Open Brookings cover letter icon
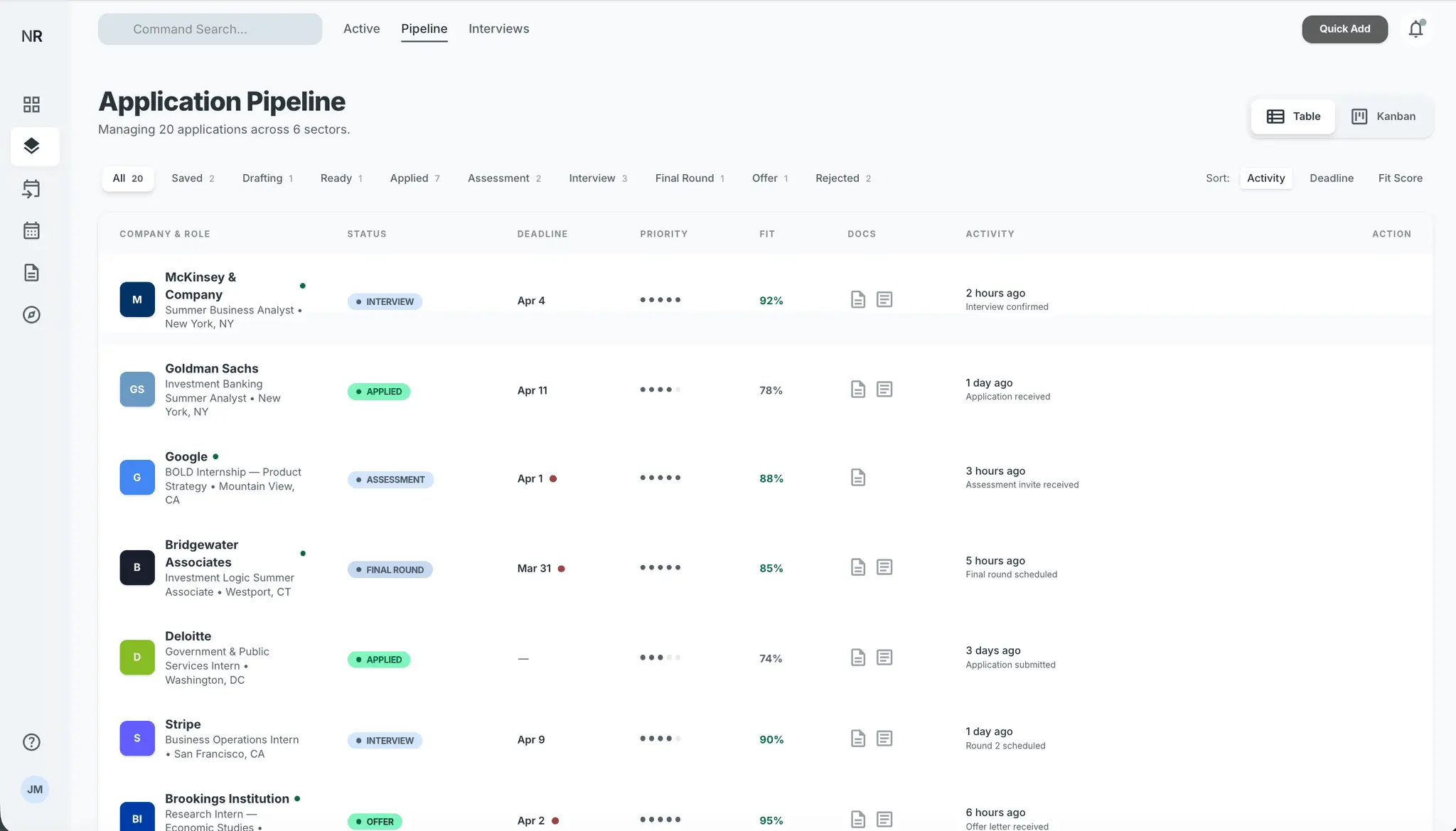The width and height of the screenshot is (1456, 831). point(884,820)
